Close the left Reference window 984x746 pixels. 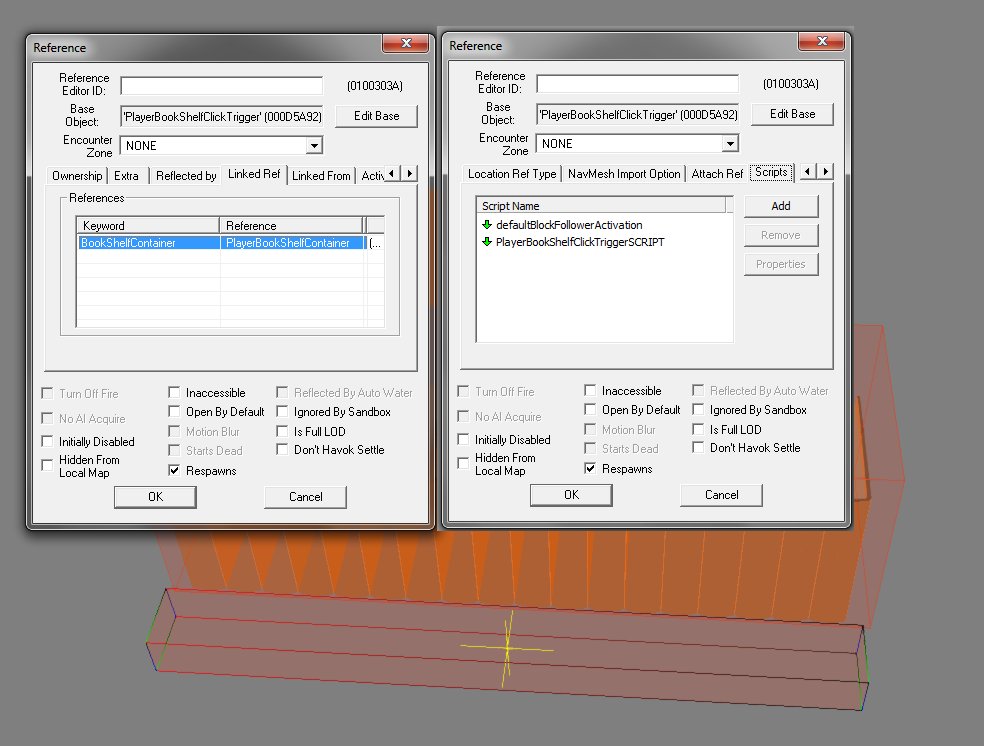tap(405, 43)
